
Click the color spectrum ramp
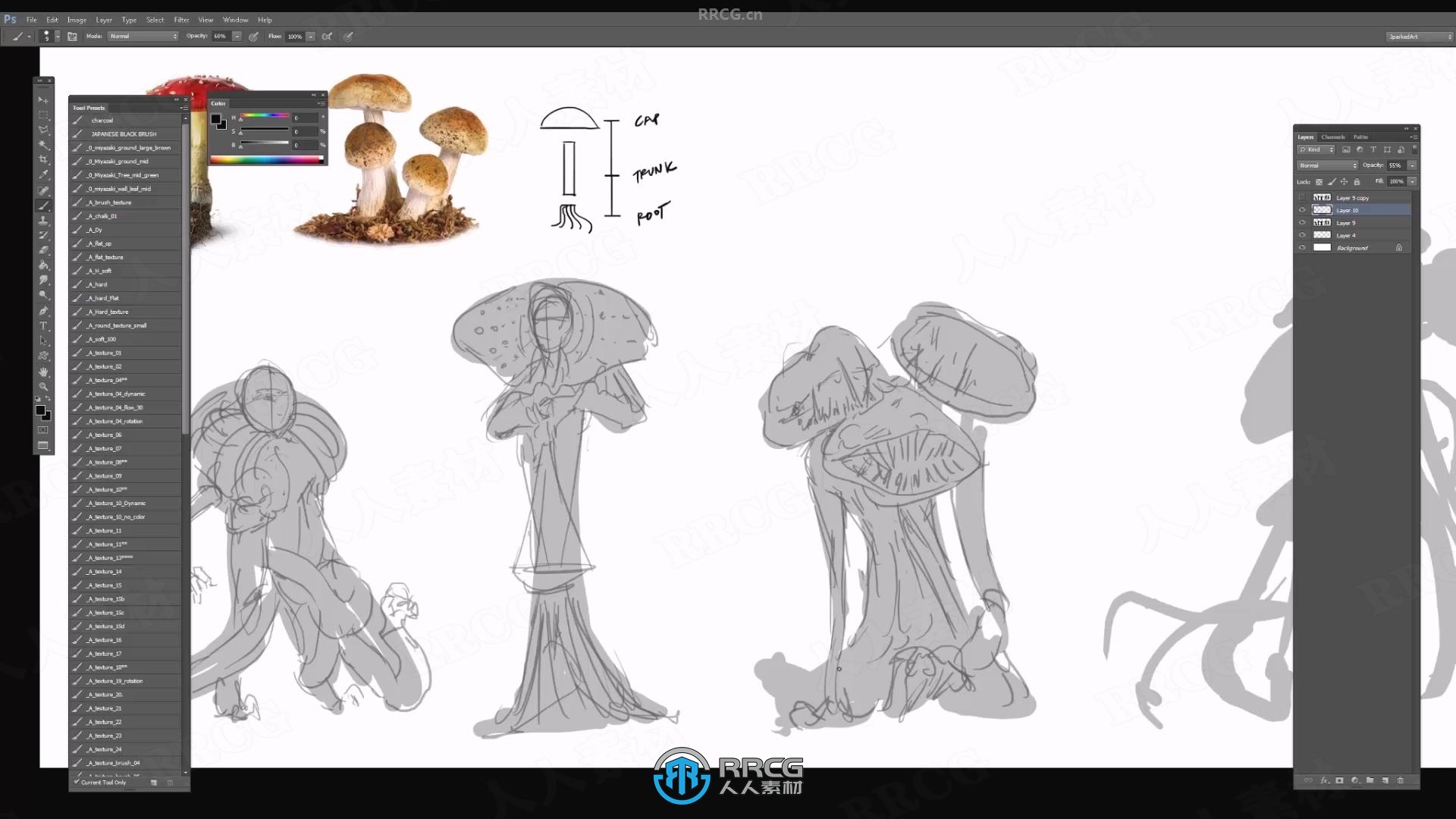coord(267,159)
